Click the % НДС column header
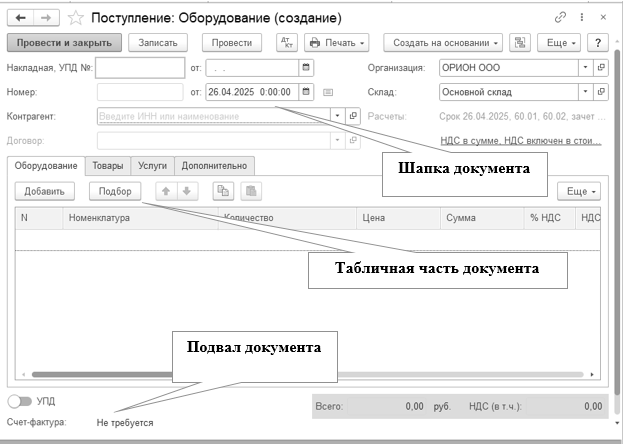The width and height of the screenshot is (625, 444). point(550,218)
